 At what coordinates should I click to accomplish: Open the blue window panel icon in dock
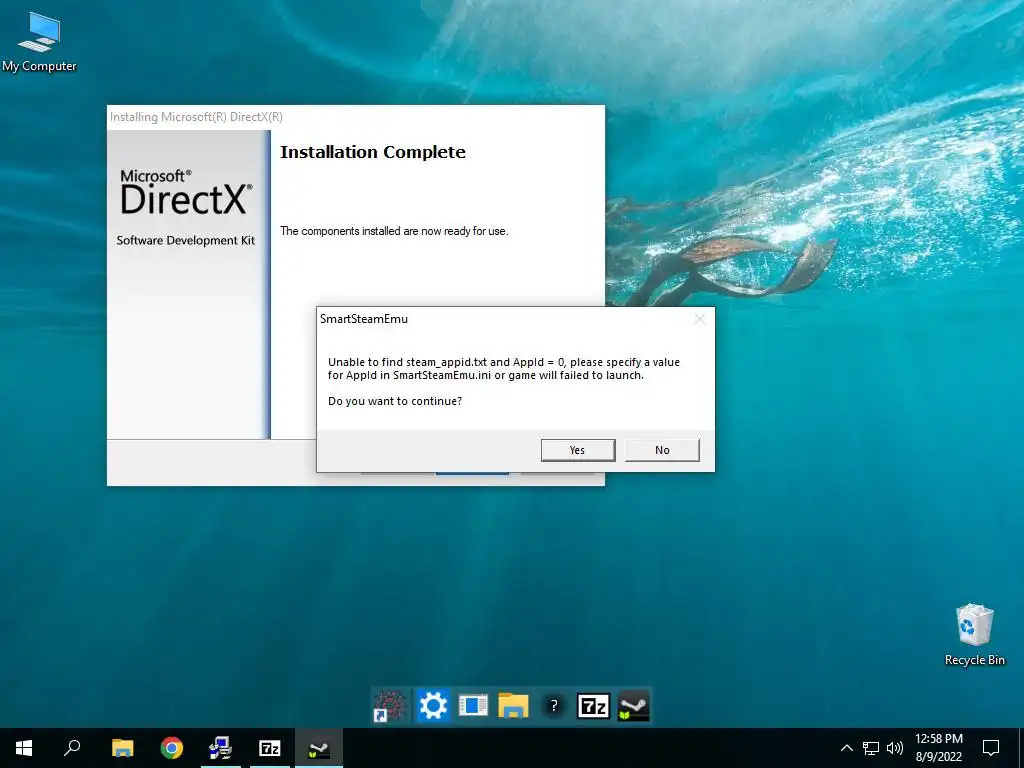(x=473, y=706)
